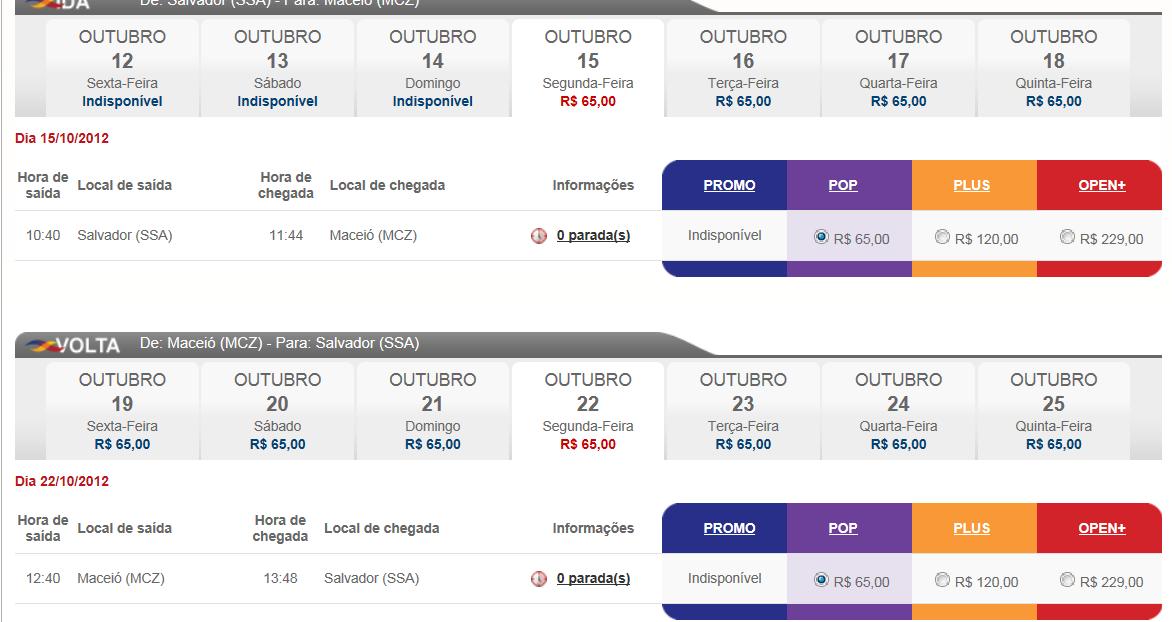The height and width of the screenshot is (622, 1172).
Task: Select outbound OPEN+ fare R$ 229,00
Action: pos(1067,237)
